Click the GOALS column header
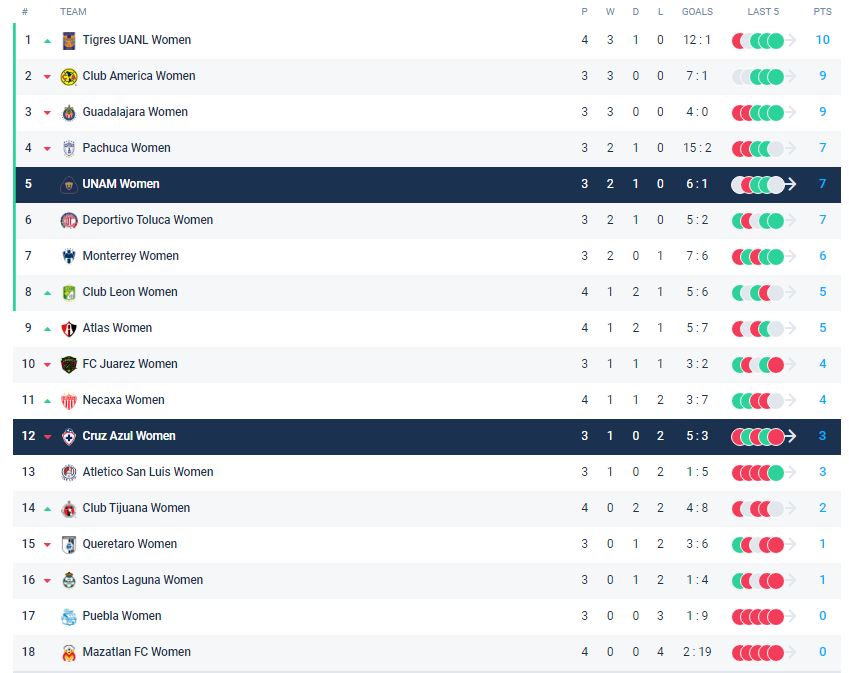This screenshot has width=849, height=673. (697, 12)
